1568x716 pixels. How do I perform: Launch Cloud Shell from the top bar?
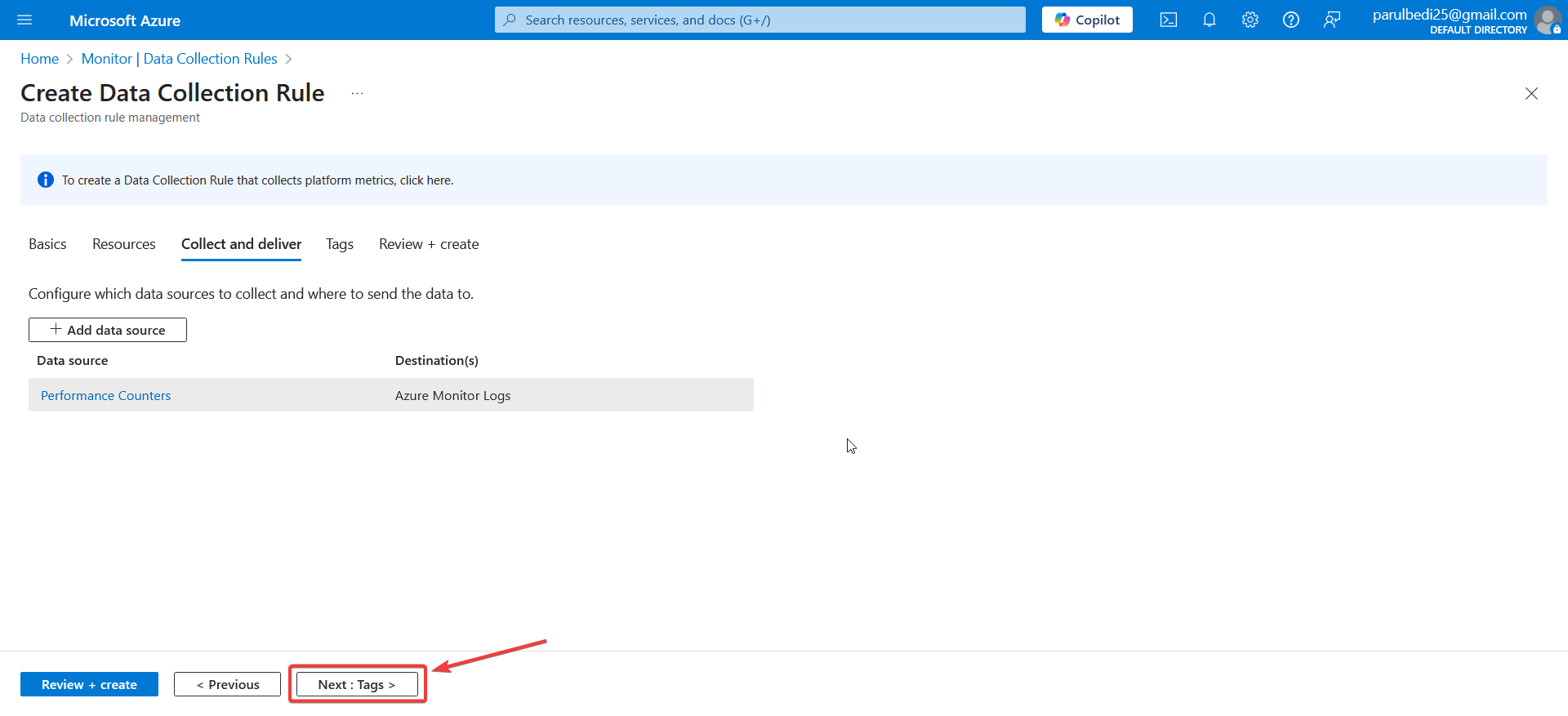click(x=1169, y=20)
